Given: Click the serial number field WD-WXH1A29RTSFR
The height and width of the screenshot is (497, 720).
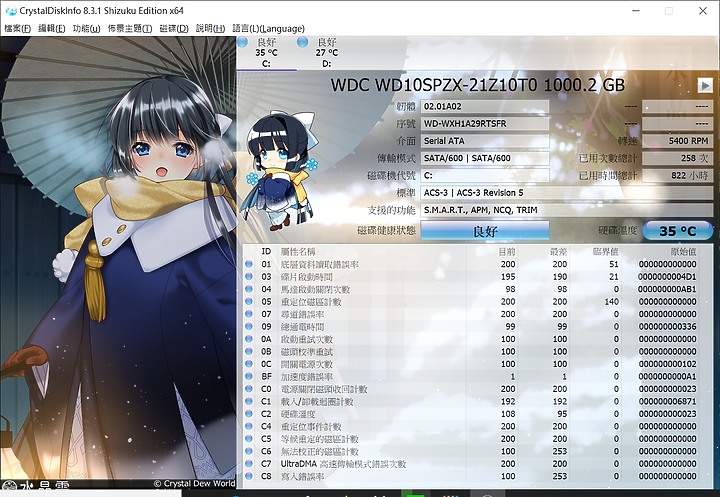Looking at the screenshot, I should [485, 124].
